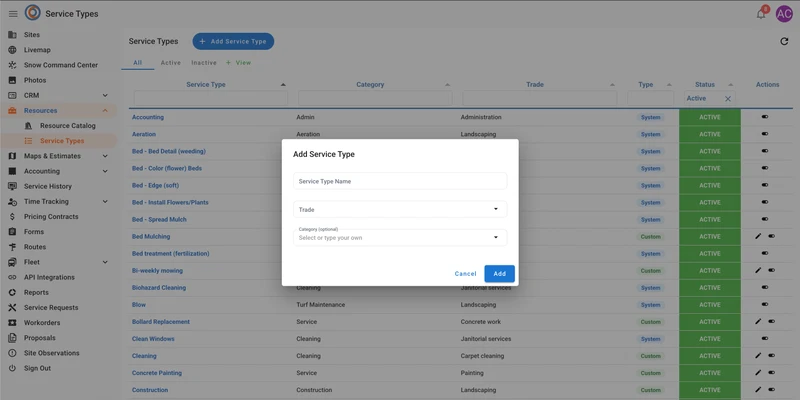Edit the Bollard Replacement row pencil icon
This screenshot has width=800, height=400.
coord(758,321)
